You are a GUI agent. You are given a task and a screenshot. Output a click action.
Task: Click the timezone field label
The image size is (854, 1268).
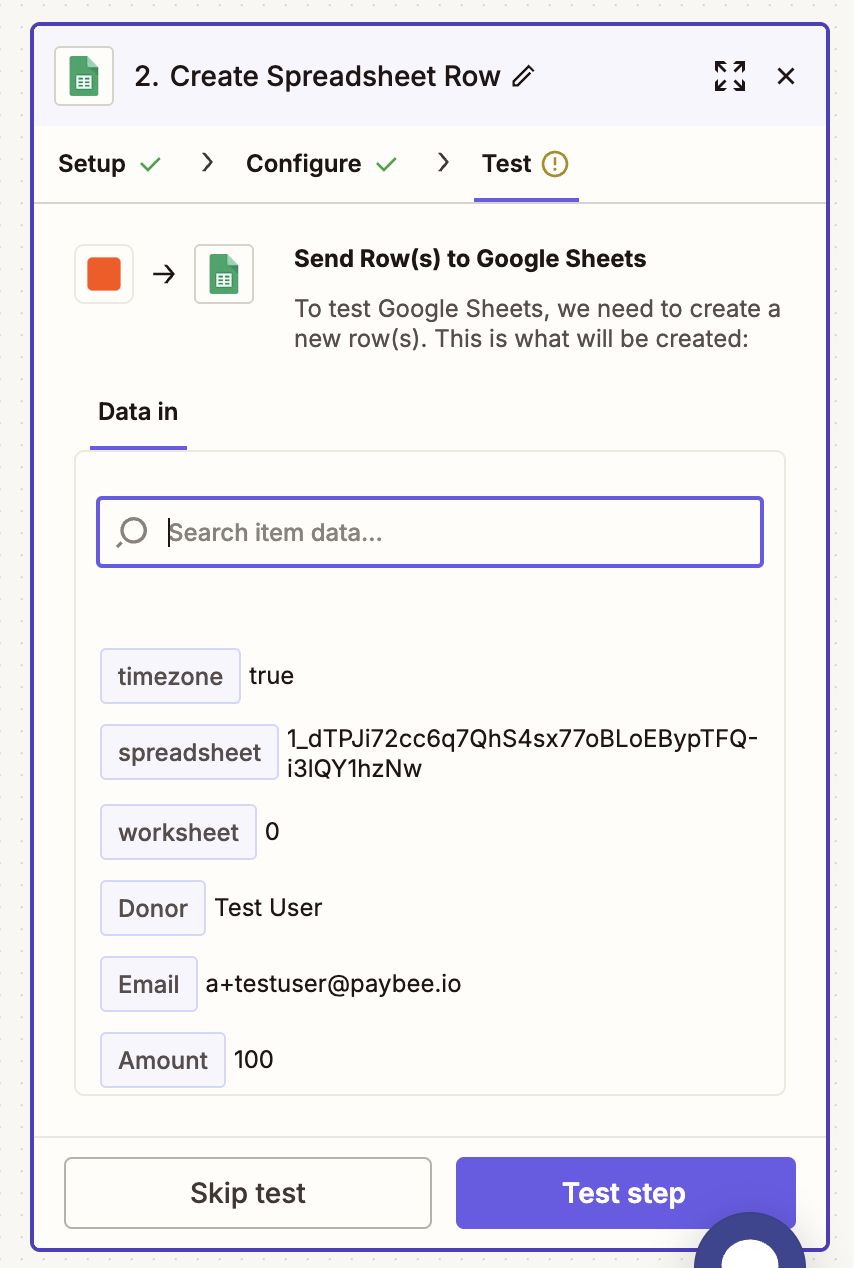(x=170, y=676)
